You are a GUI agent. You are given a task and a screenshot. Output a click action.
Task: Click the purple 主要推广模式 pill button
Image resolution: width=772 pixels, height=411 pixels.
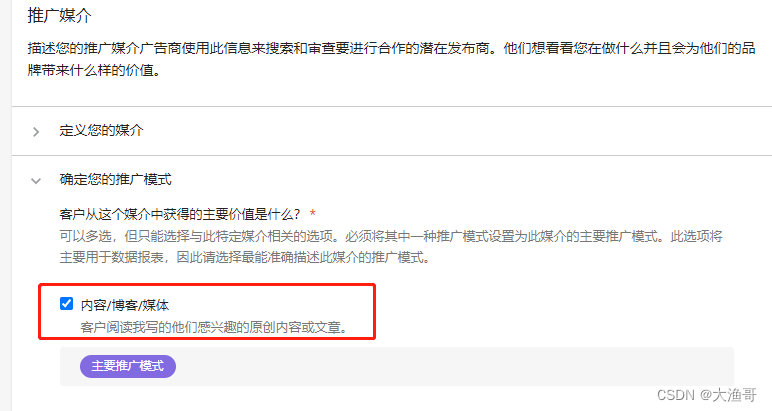[x=128, y=366]
